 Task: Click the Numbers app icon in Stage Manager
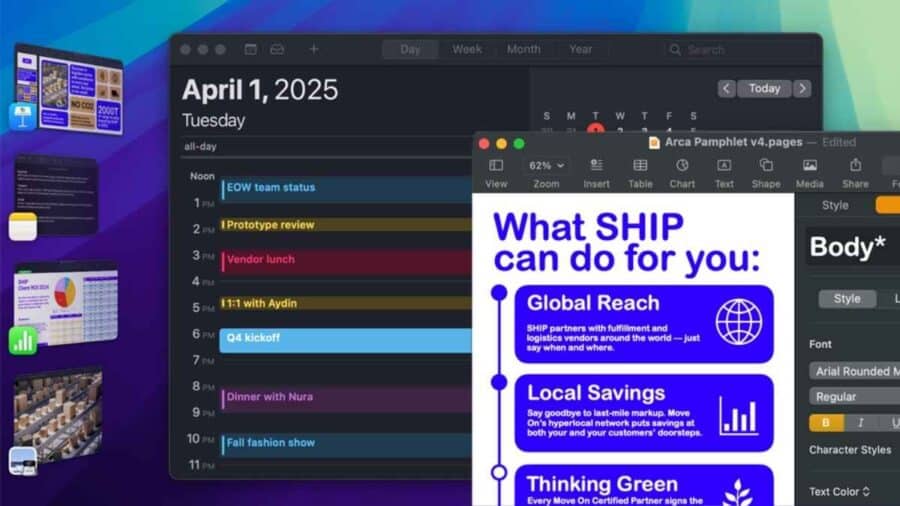click(x=23, y=341)
